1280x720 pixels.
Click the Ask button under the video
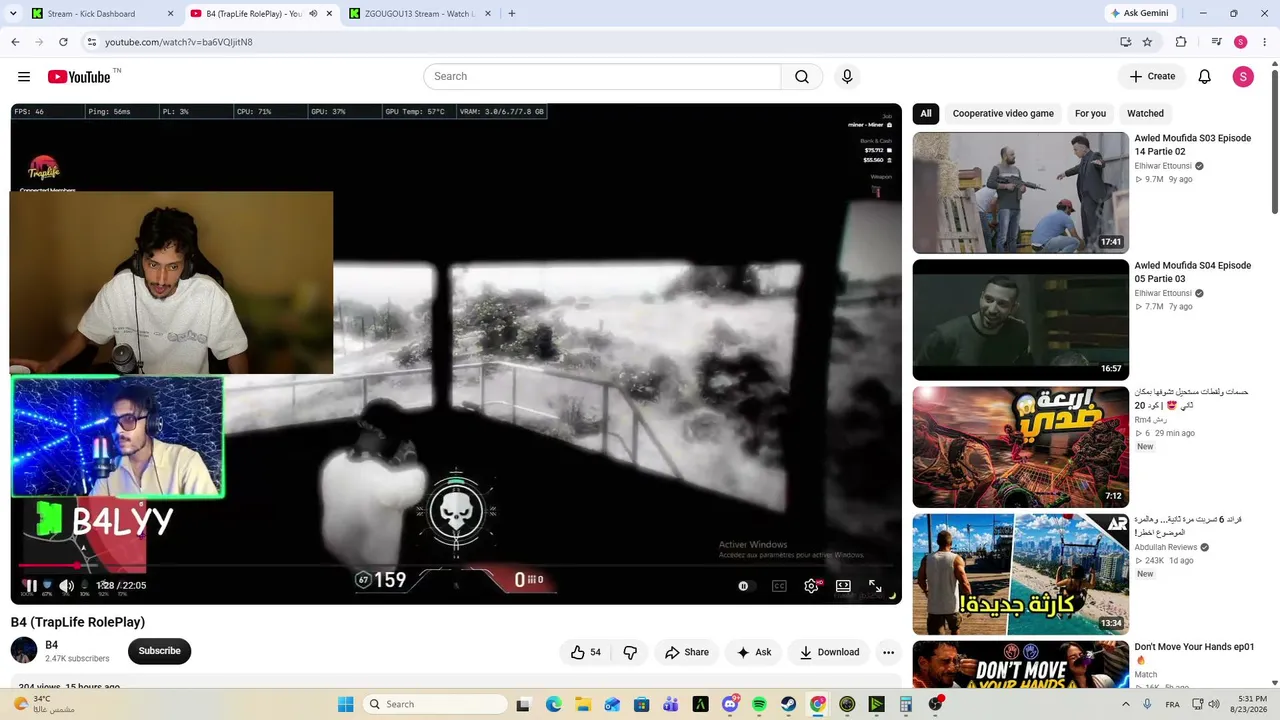click(x=754, y=652)
